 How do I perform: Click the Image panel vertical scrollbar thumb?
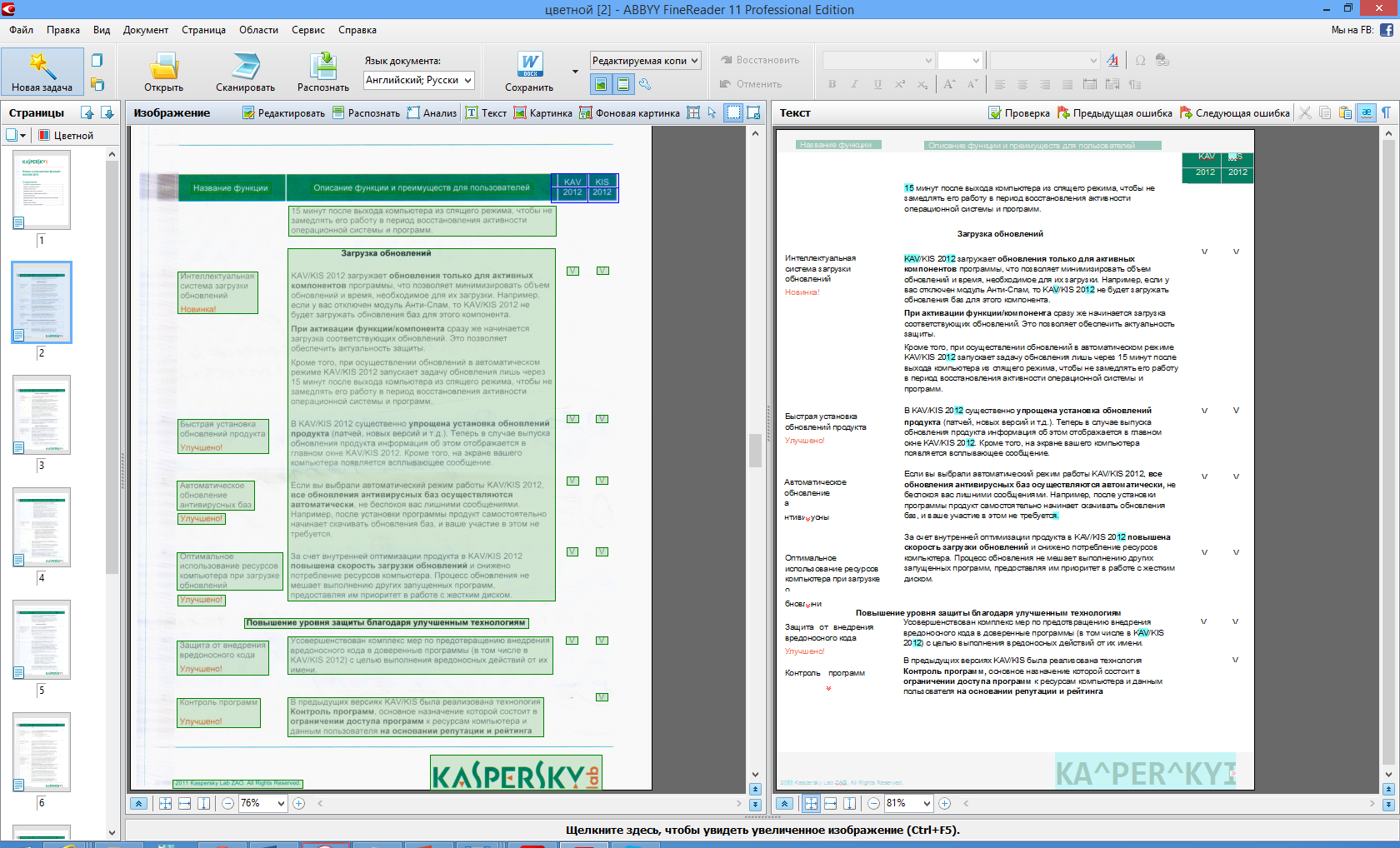coord(755,451)
